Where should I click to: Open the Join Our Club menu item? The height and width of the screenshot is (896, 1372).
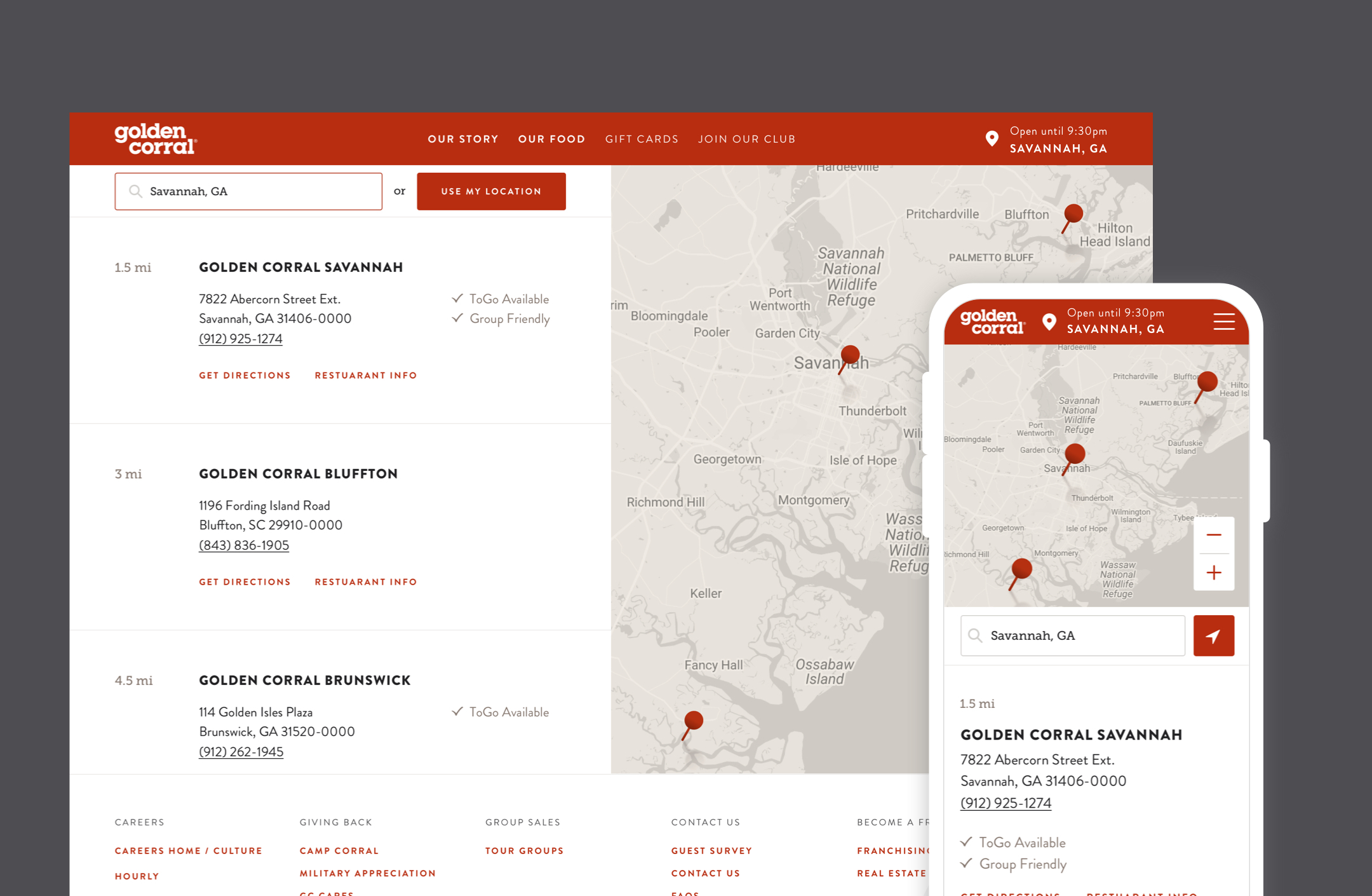(x=746, y=139)
